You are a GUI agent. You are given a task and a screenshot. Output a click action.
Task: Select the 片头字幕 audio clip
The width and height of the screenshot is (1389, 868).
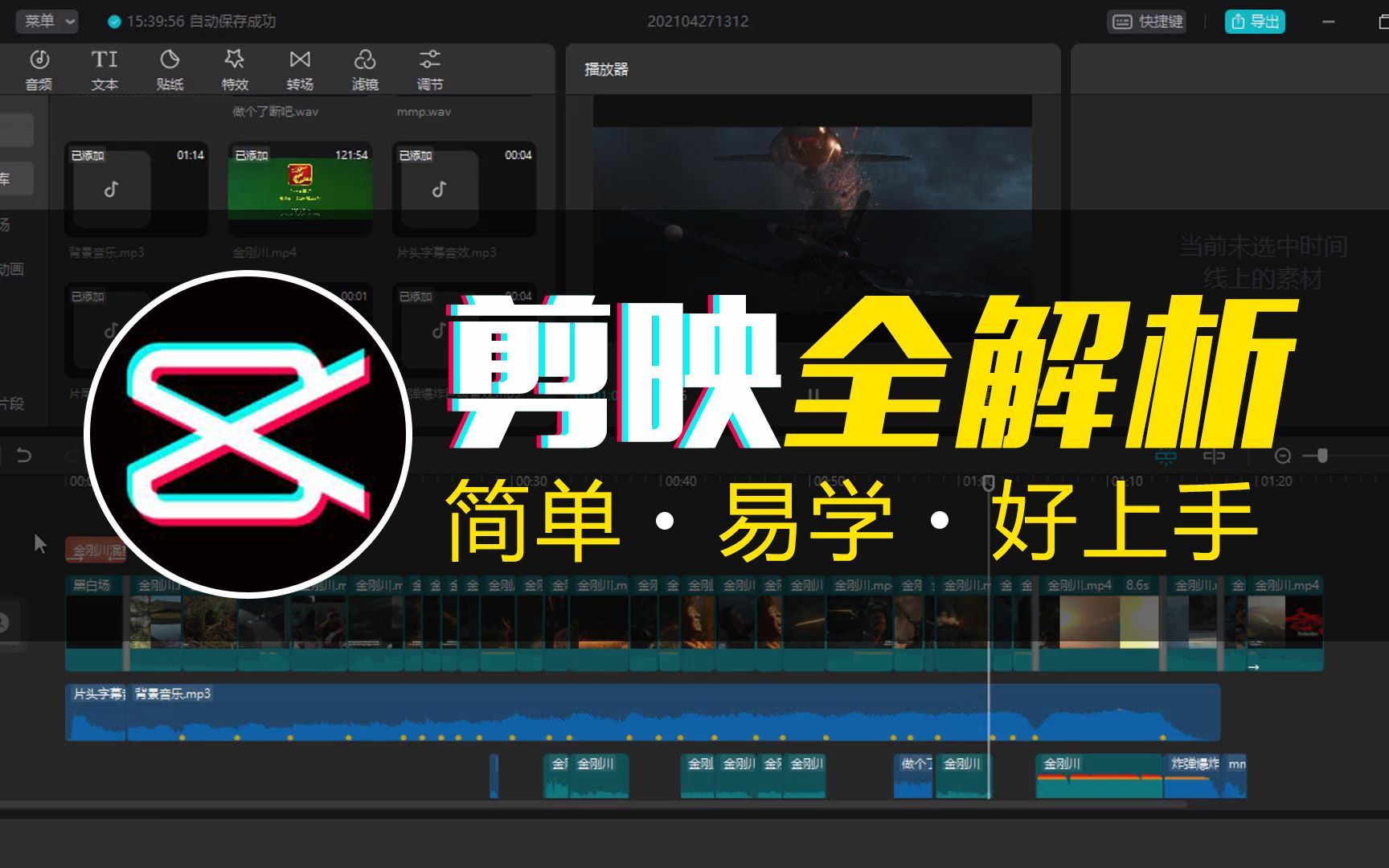click(x=96, y=712)
